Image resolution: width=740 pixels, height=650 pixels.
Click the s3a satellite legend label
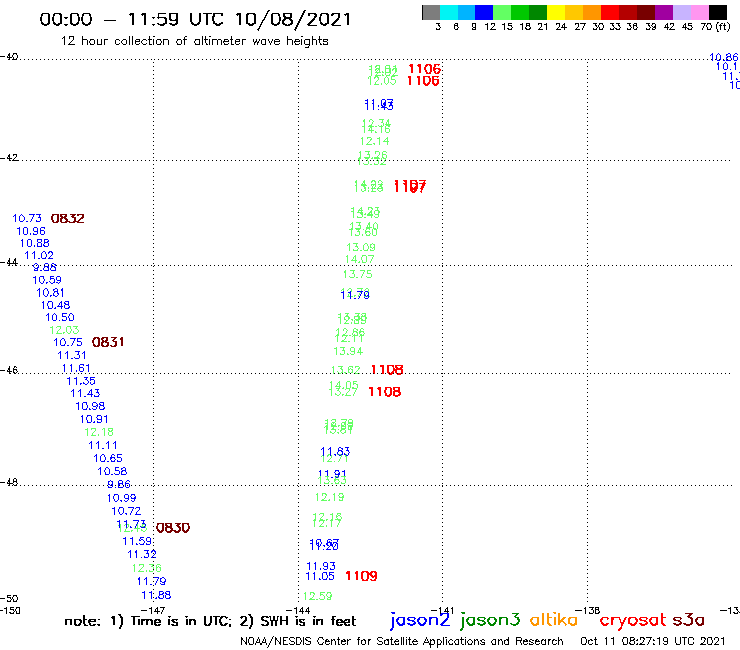tap(688, 620)
